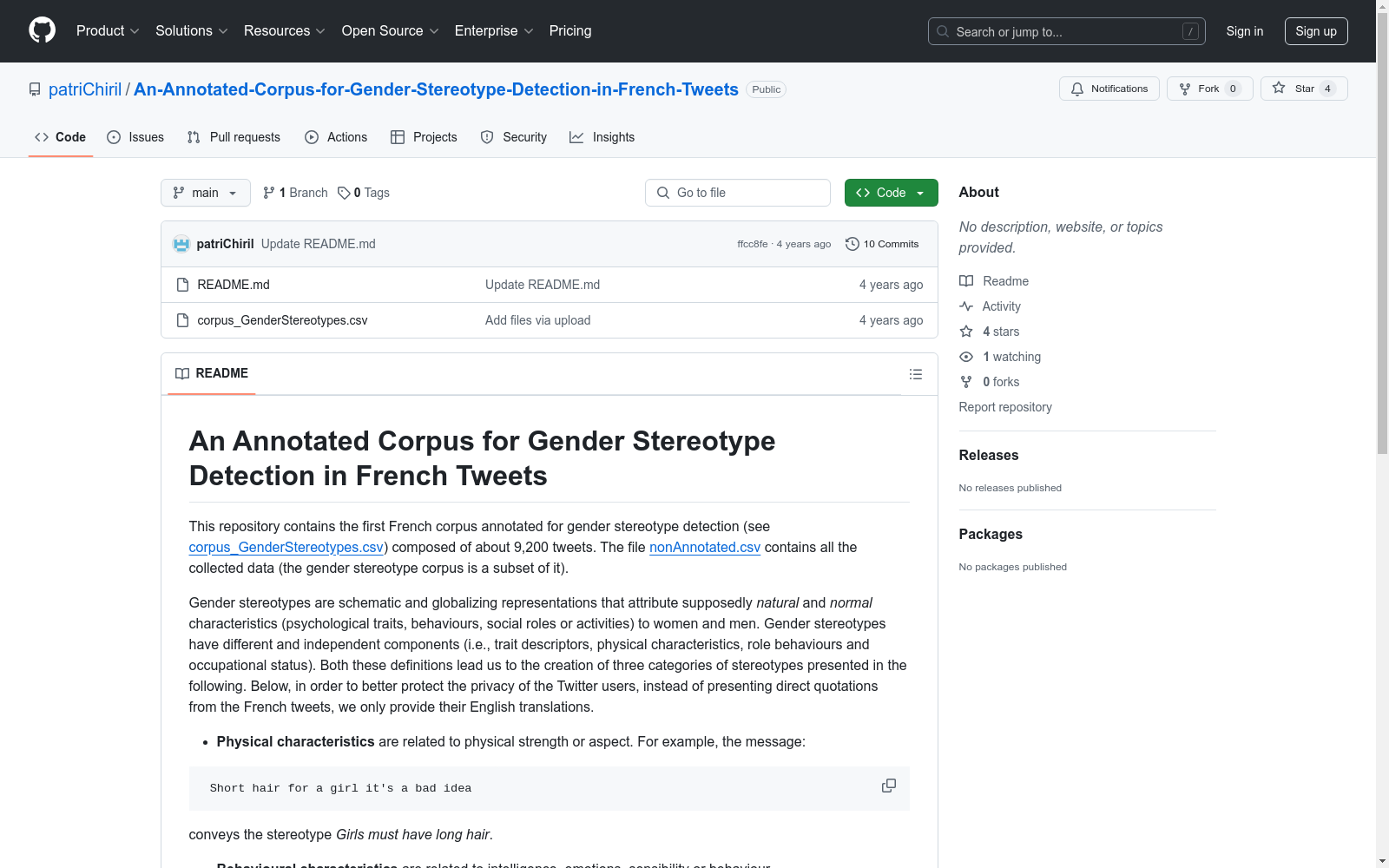
Task: Click the README.md file icon
Action: point(182,285)
